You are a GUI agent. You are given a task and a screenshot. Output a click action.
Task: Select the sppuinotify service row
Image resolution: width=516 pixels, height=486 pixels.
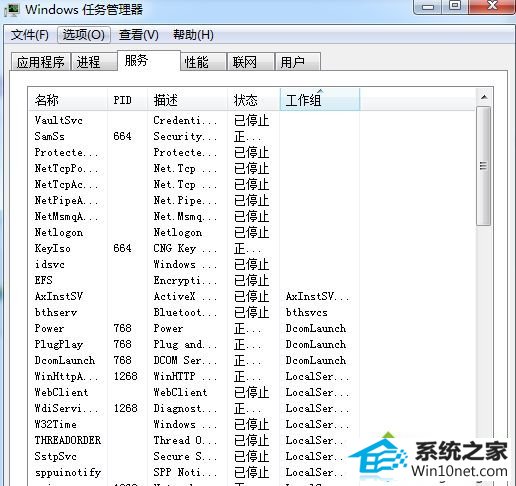pos(252,472)
